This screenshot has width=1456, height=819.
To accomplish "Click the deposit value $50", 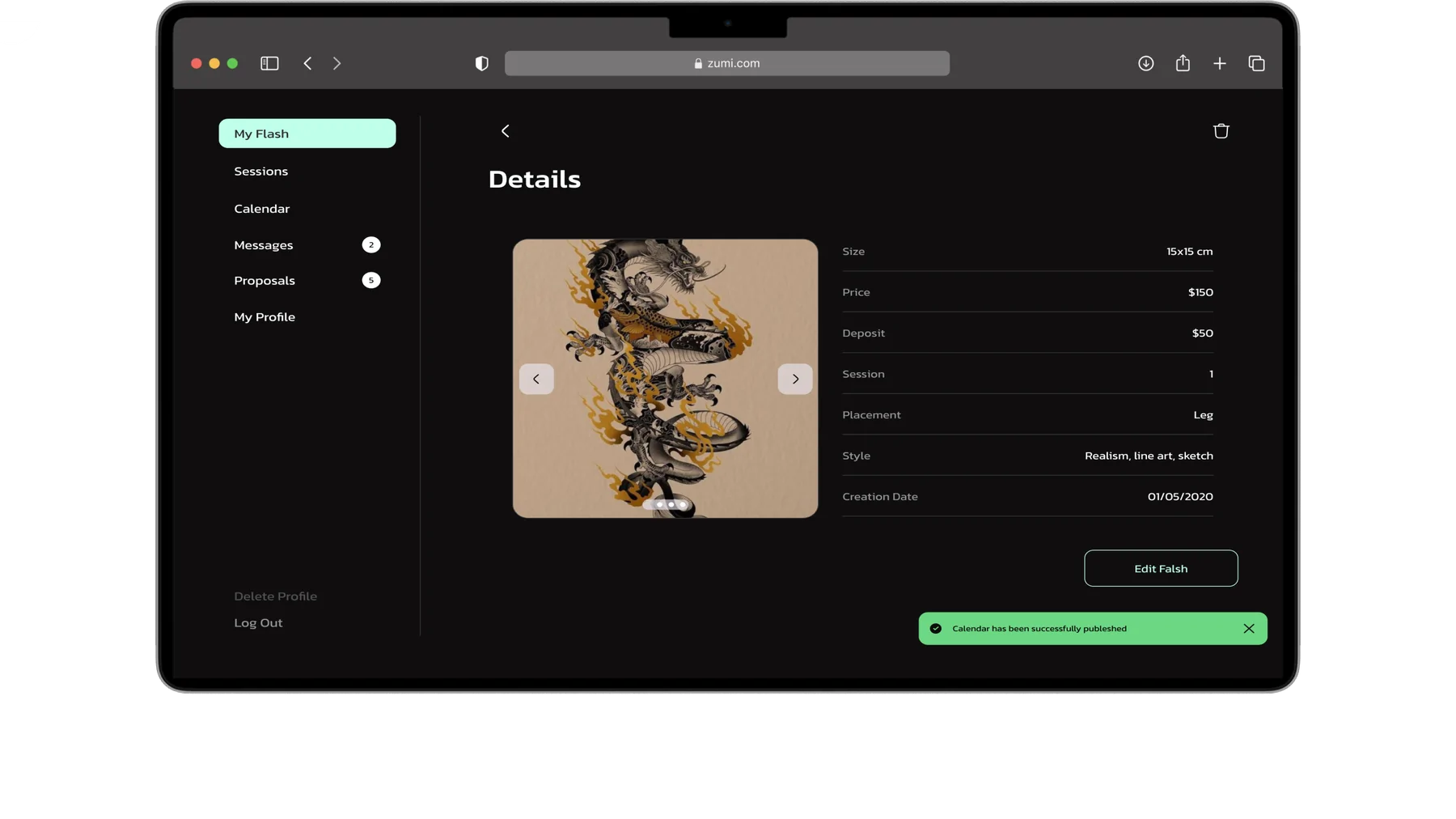I will pos(1202,333).
